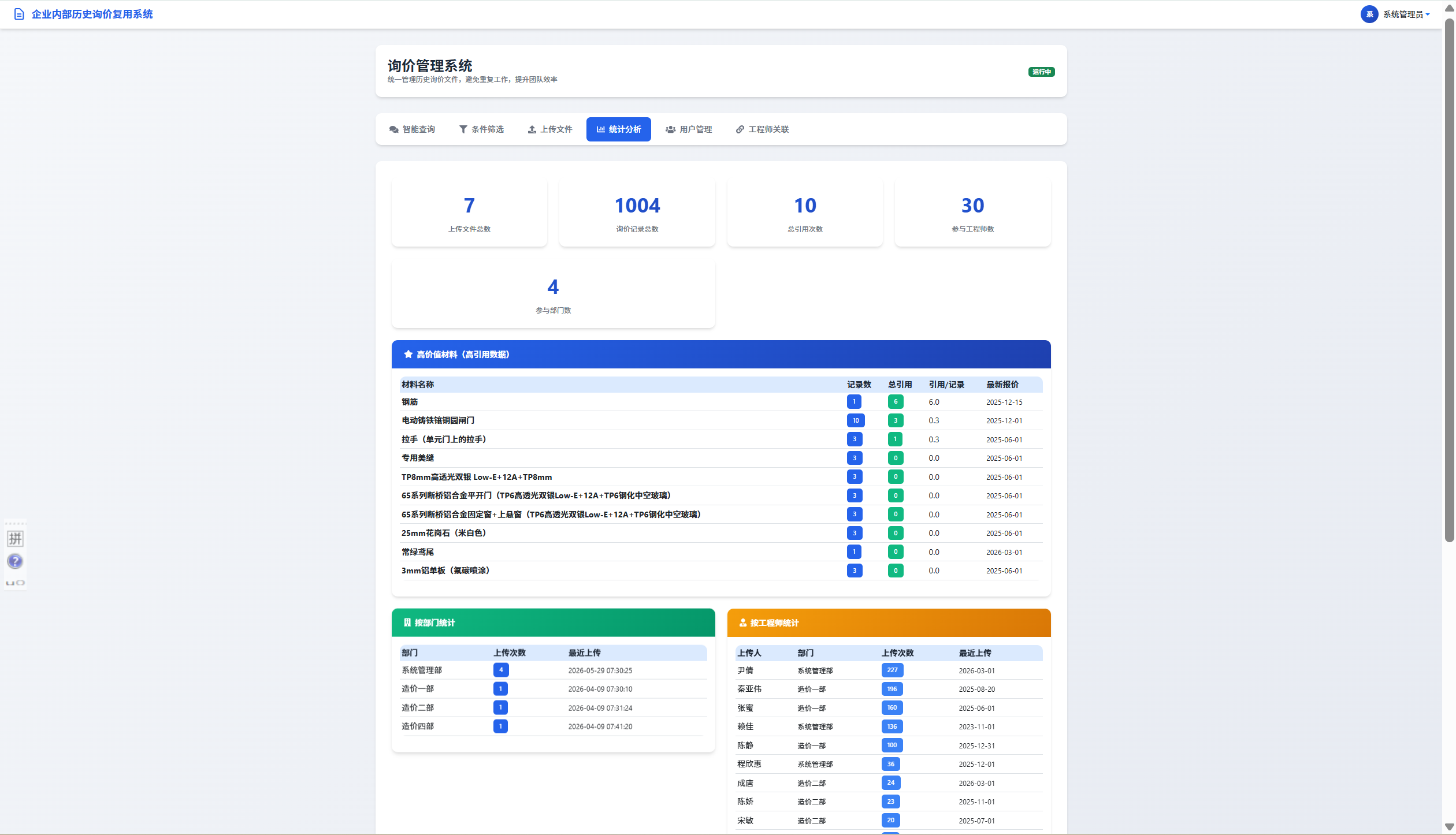Switch to the 条件筛选 tab
1456x835 pixels.
(481, 129)
